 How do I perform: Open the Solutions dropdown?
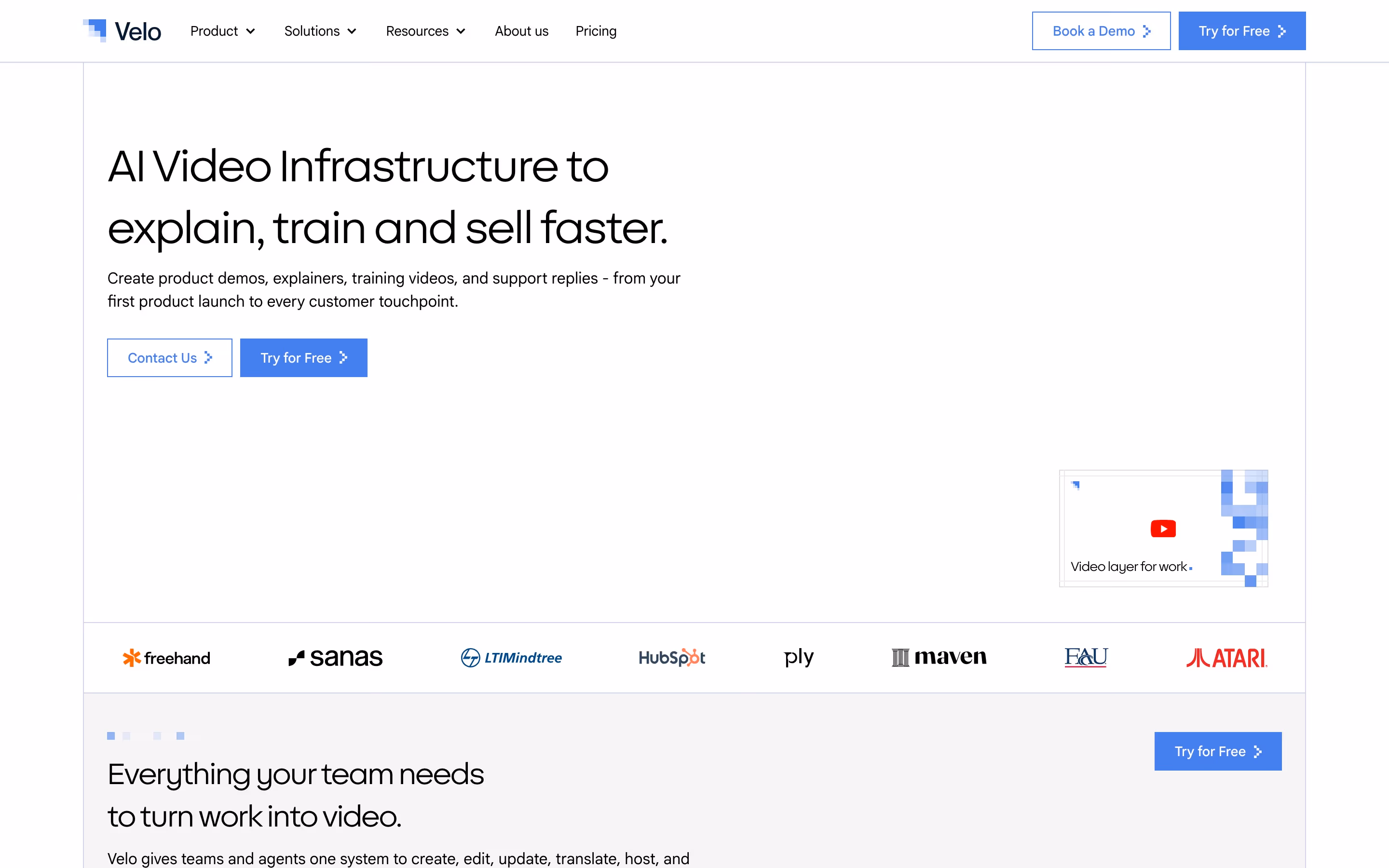point(320,31)
